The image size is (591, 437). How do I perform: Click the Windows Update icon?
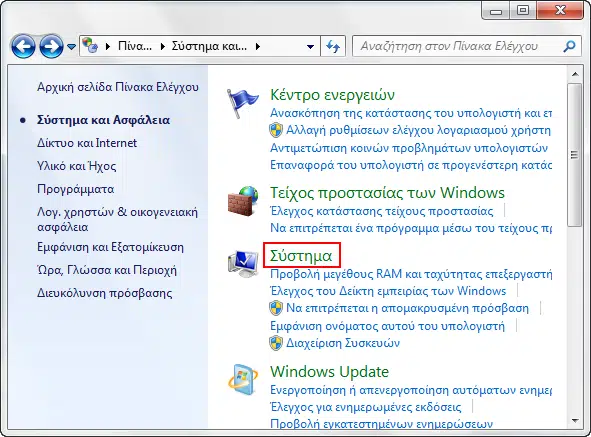click(243, 379)
